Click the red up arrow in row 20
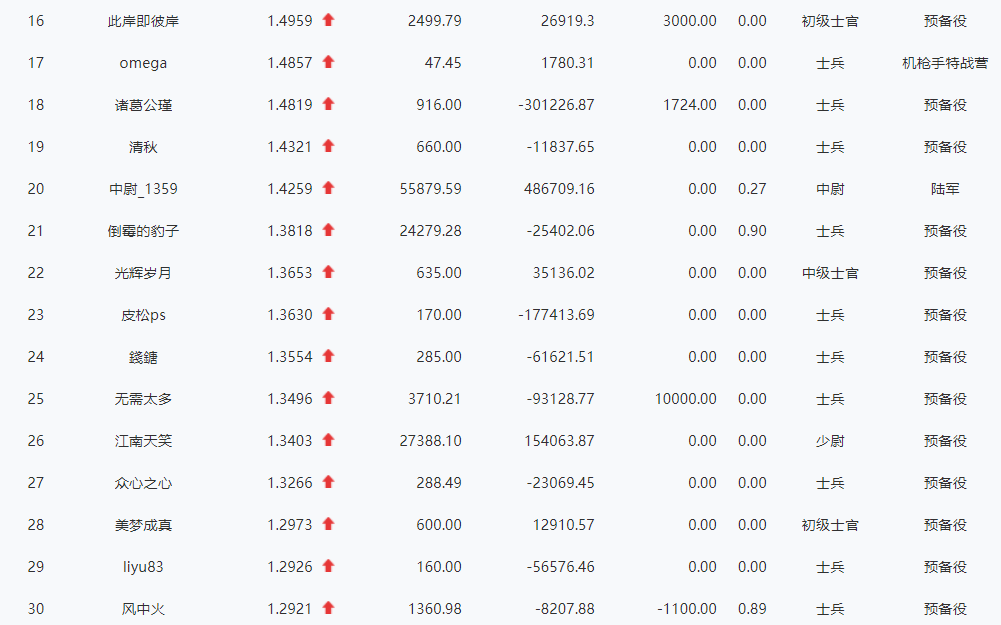Screen dimensions: 1001x625 point(328,188)
